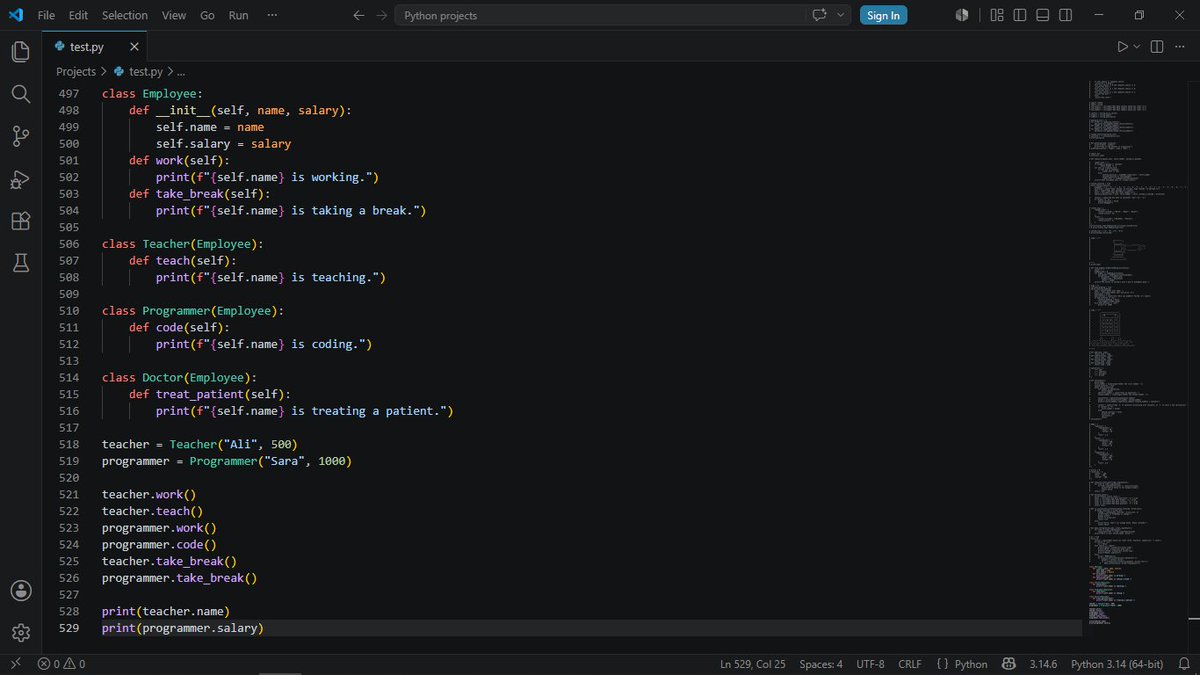Viewport: 1200px width, 675px height.
Task: Split the editor right
Action: pyautogui.click(x=1157, y=47)
